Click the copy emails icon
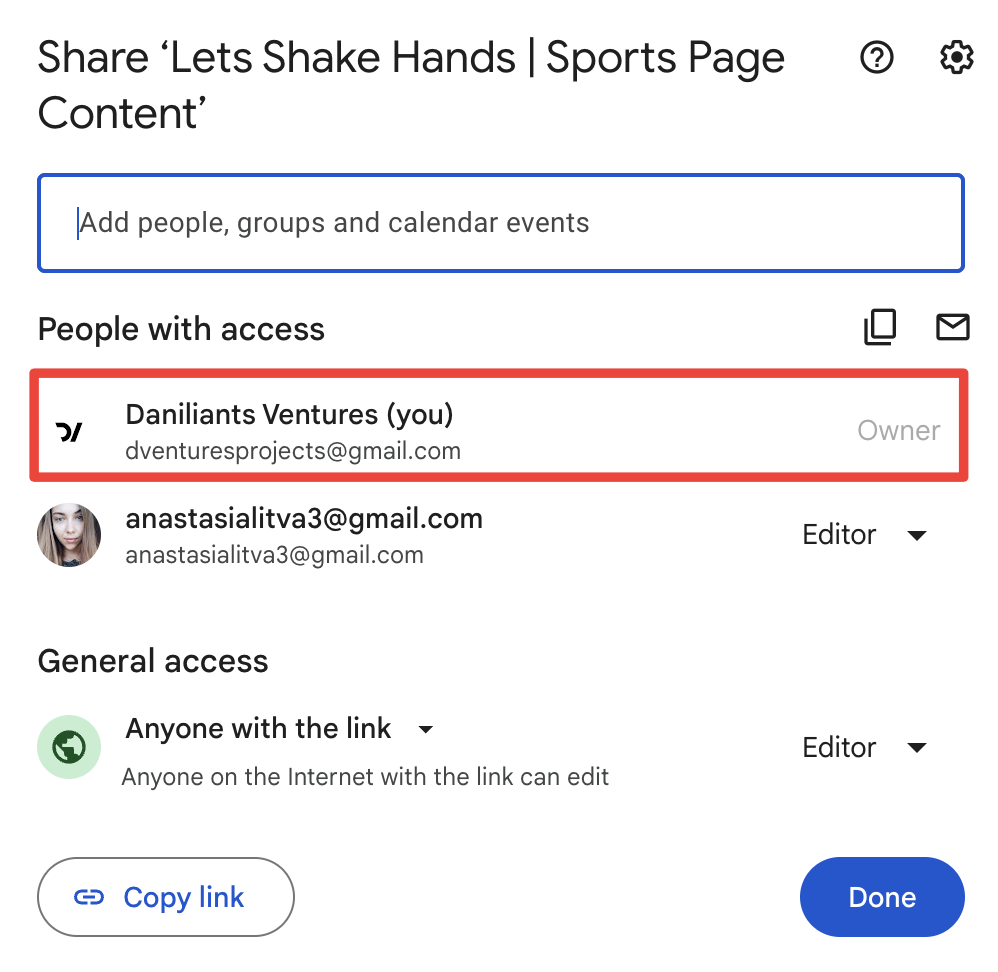 point(880,327)
